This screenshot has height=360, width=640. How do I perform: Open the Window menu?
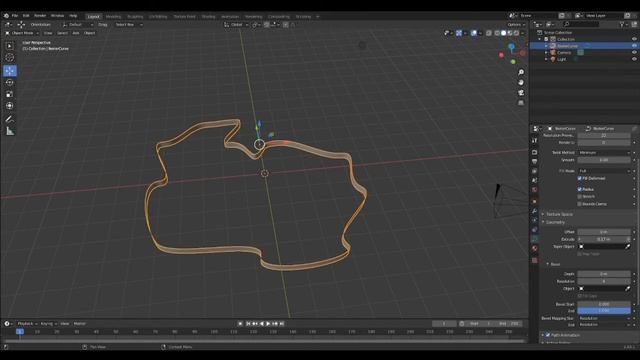58,16
